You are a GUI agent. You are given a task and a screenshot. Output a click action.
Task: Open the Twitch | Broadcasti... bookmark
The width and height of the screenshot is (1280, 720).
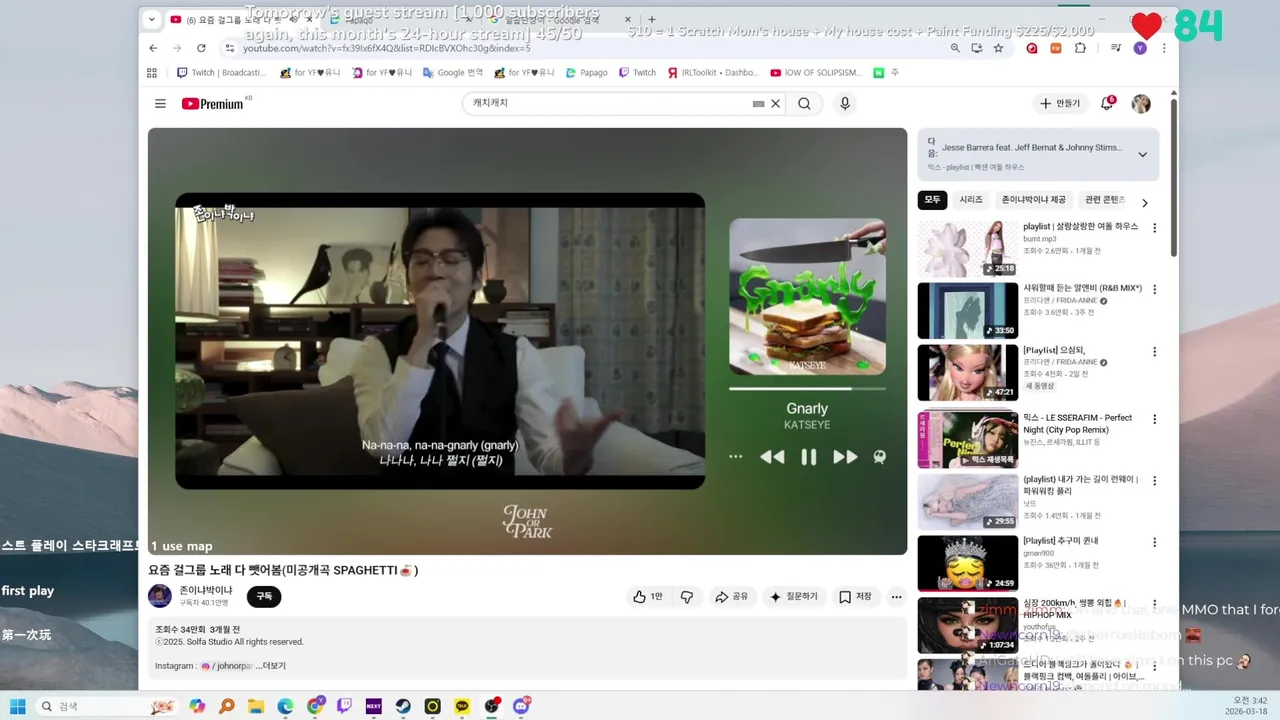point(221,73)
